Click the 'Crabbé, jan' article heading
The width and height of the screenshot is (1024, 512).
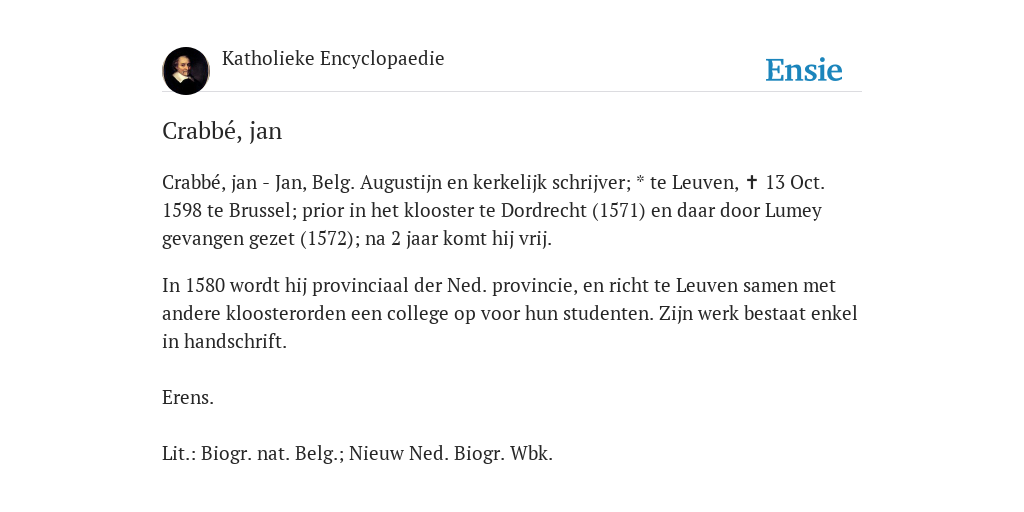[x=222, y=131]
